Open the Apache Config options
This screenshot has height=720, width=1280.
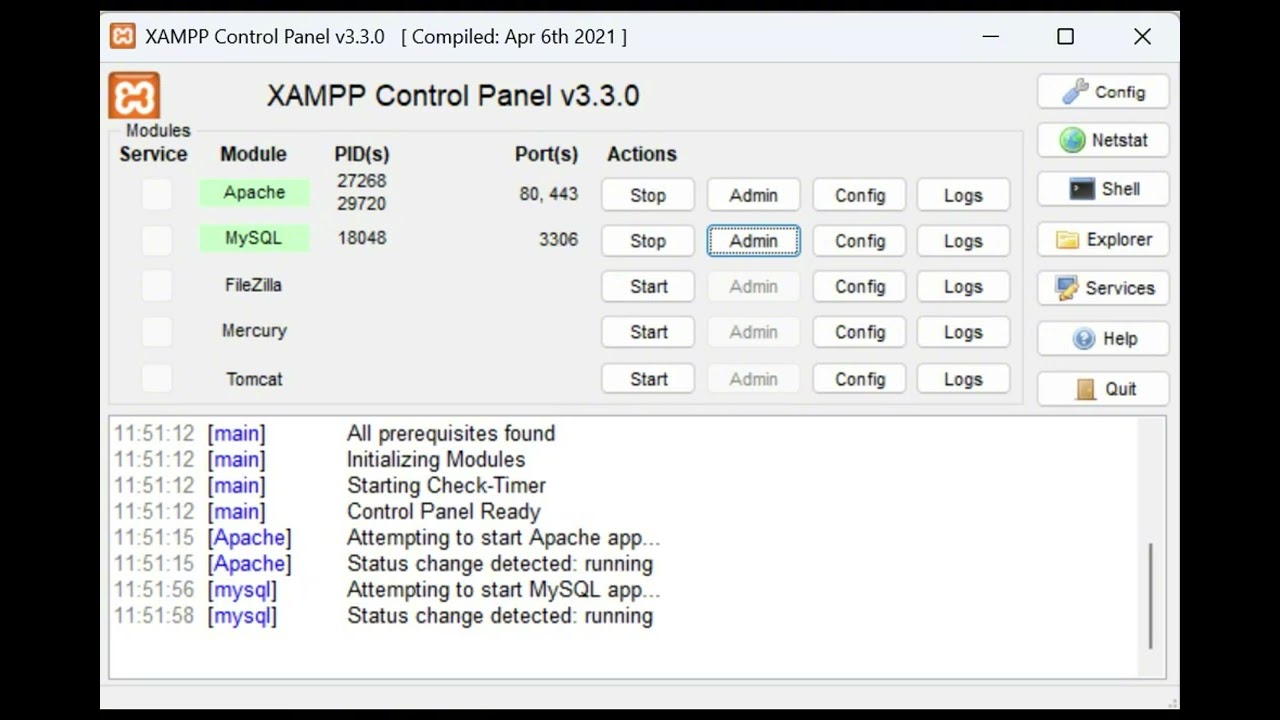click(x=860, y=195)
